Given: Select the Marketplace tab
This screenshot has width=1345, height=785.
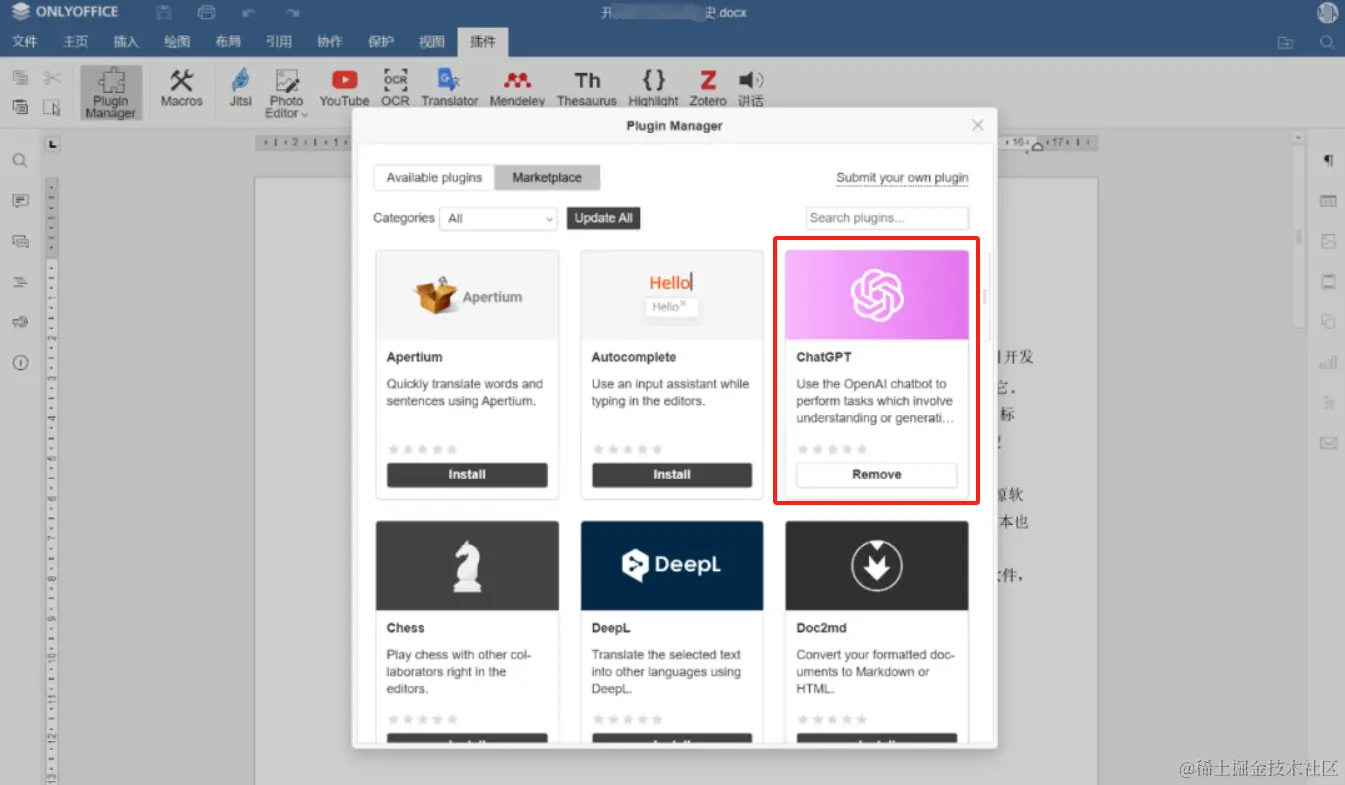Looking at the screenshot, I should click(547, 178).
